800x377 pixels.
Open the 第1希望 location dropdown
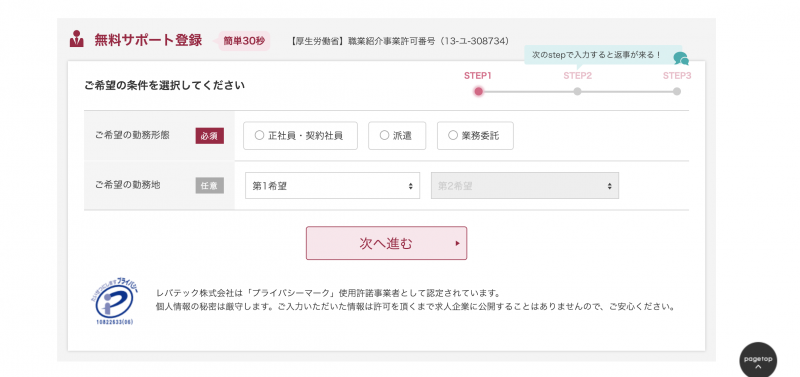(x=332, y=186)
